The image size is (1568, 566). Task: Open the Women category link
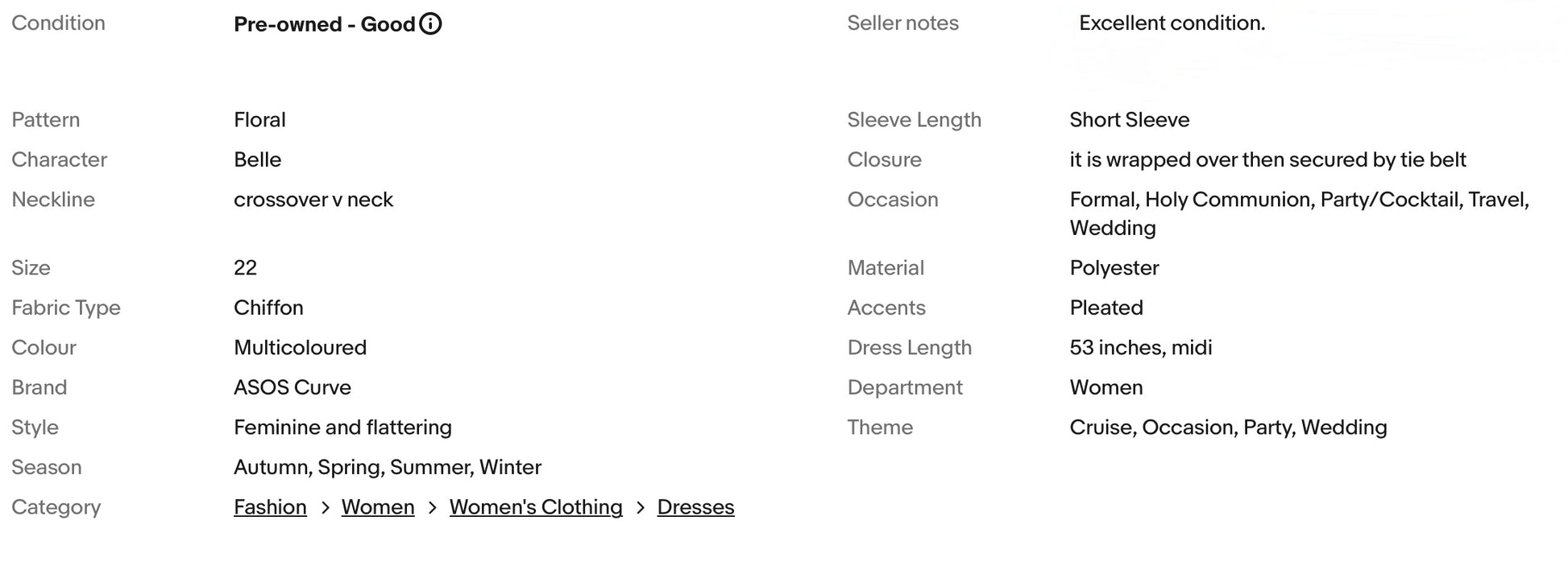pyautogui.click(x=378, y=507)
